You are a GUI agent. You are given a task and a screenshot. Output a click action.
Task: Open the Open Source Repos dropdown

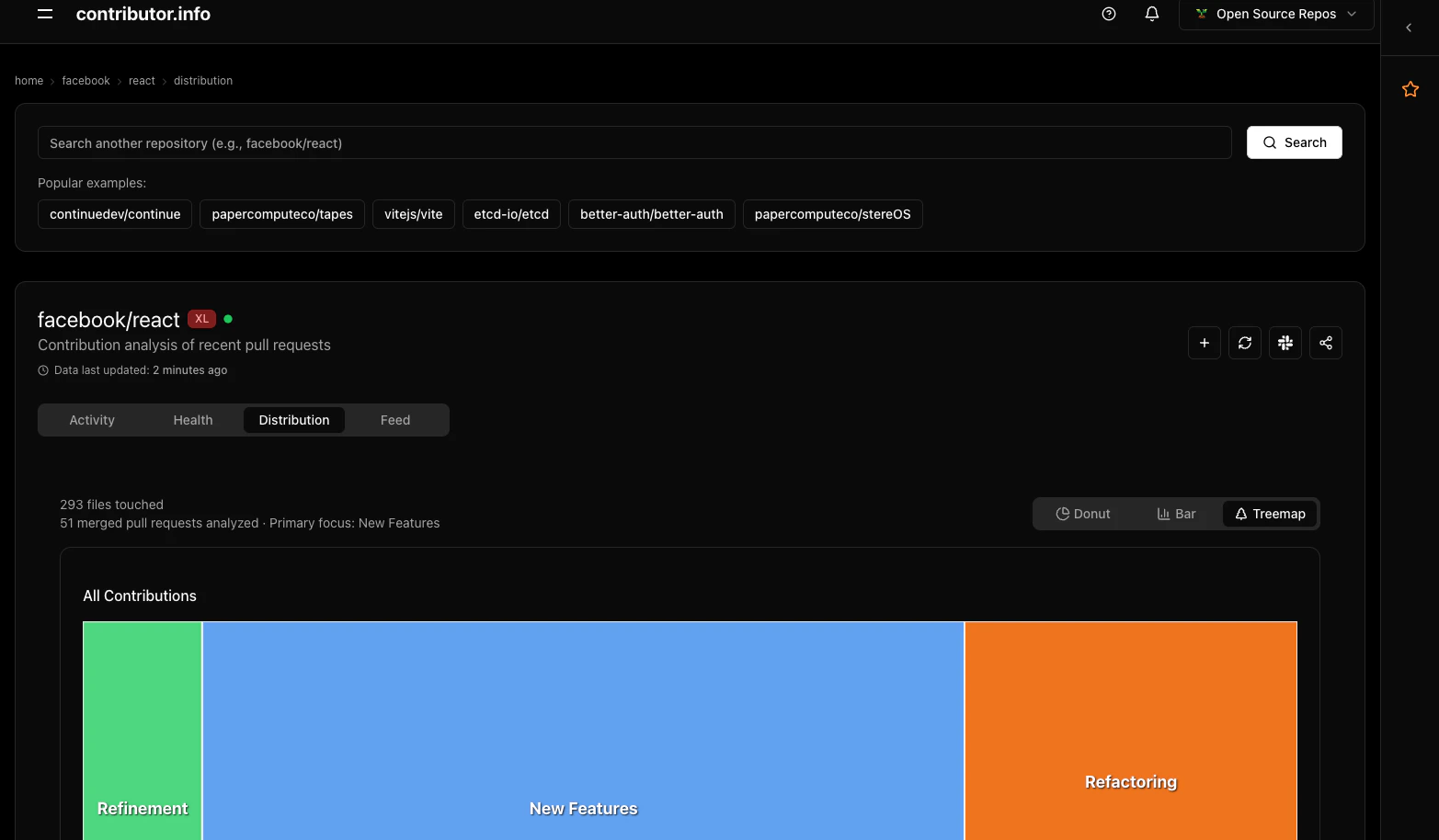pos(1276,14)
